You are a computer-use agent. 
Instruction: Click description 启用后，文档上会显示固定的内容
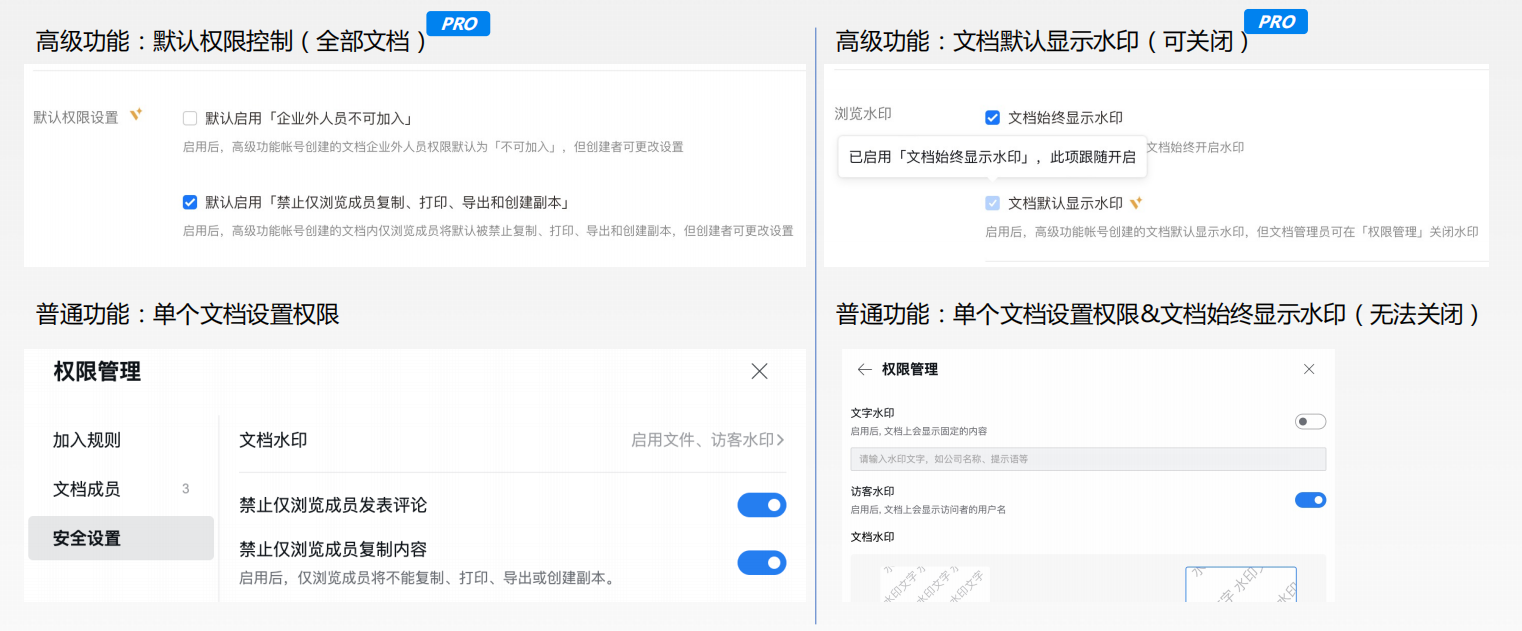pos(918,431)
